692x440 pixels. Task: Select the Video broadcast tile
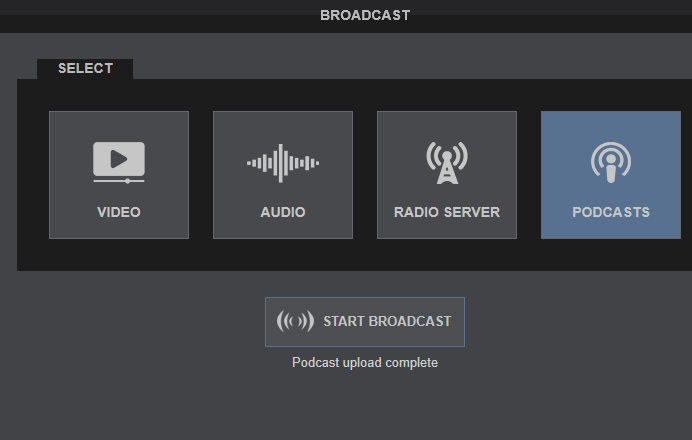point(119,175)
